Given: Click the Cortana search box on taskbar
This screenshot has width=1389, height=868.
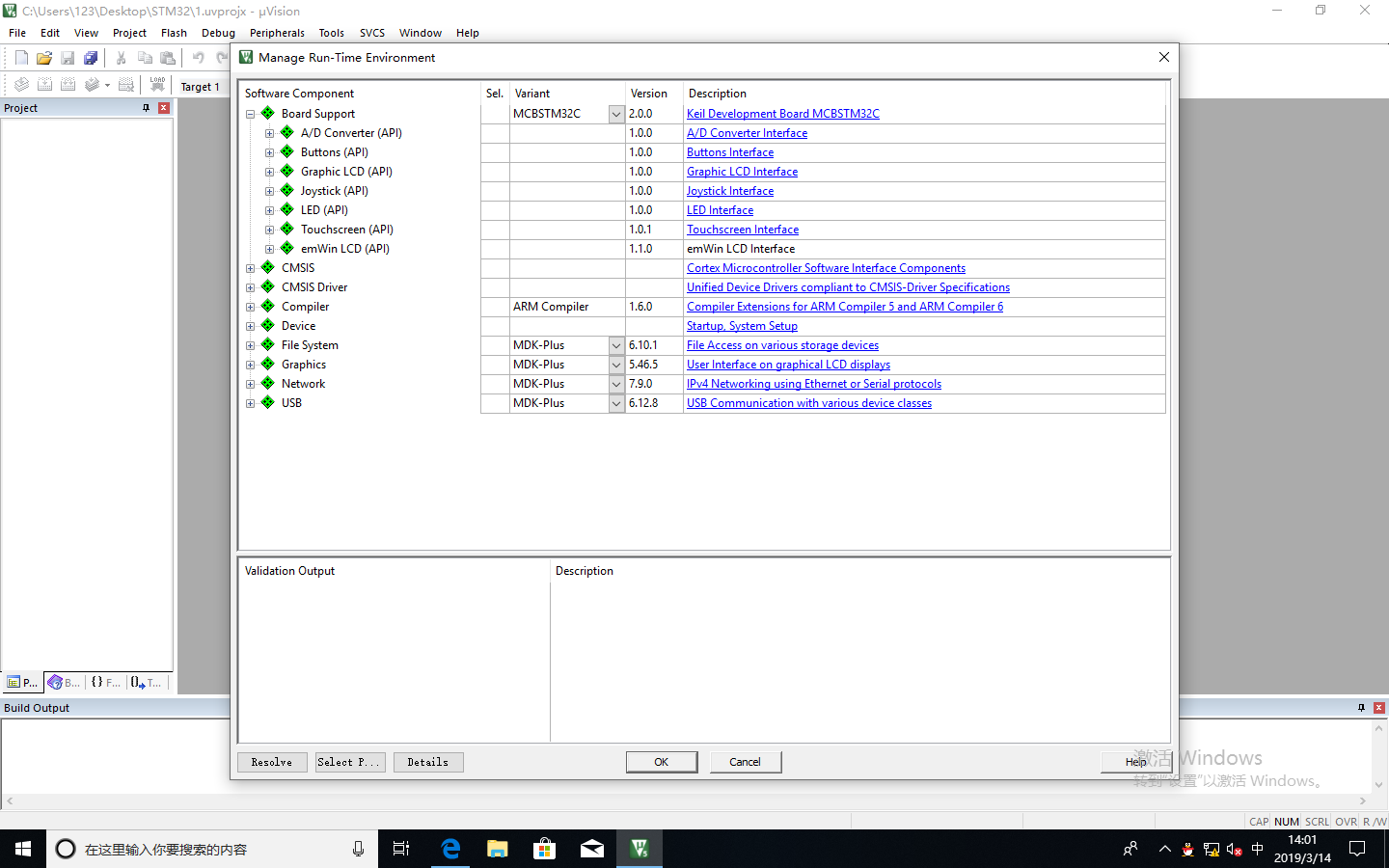Looking at the screenshot, I should click(x=212, y=849).
